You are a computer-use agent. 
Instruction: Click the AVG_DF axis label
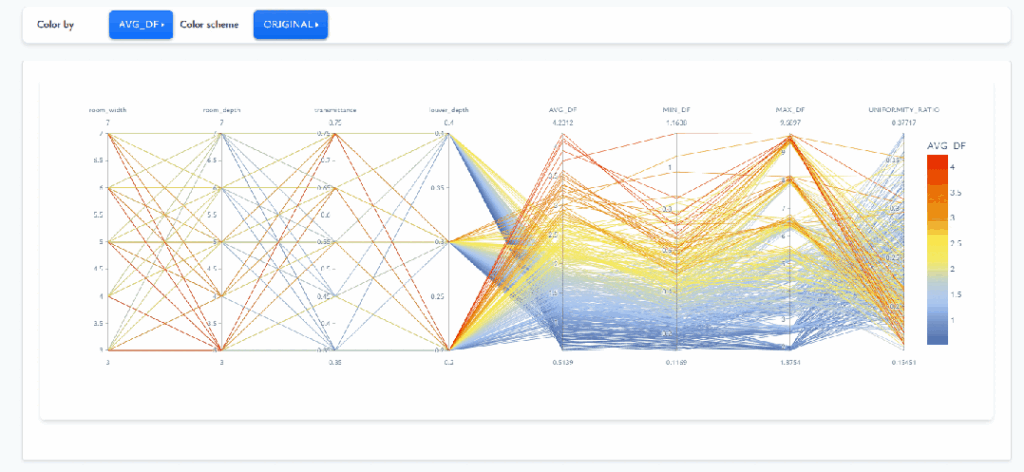point(563,109)
